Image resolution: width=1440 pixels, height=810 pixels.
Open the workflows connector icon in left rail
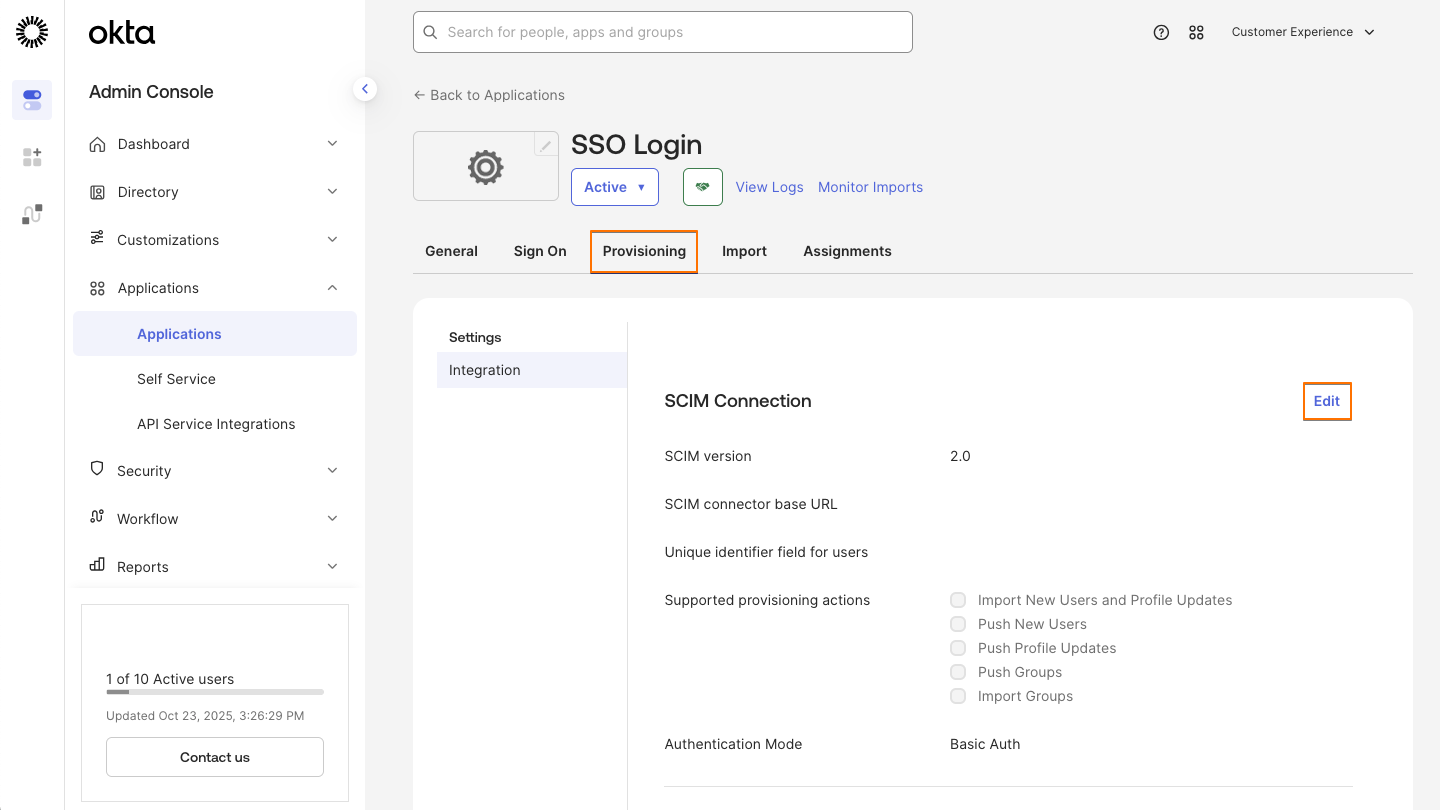point(31,213)
